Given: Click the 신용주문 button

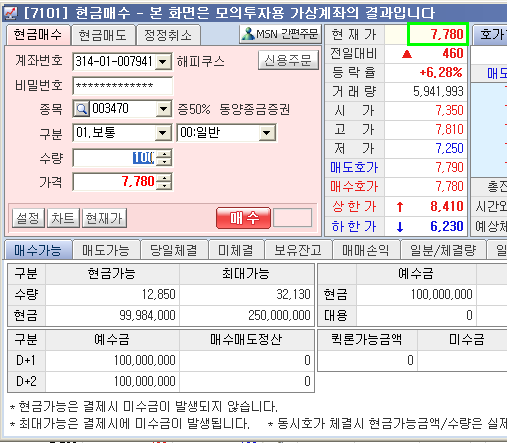Looking at the screenshot, I should 288,60.
